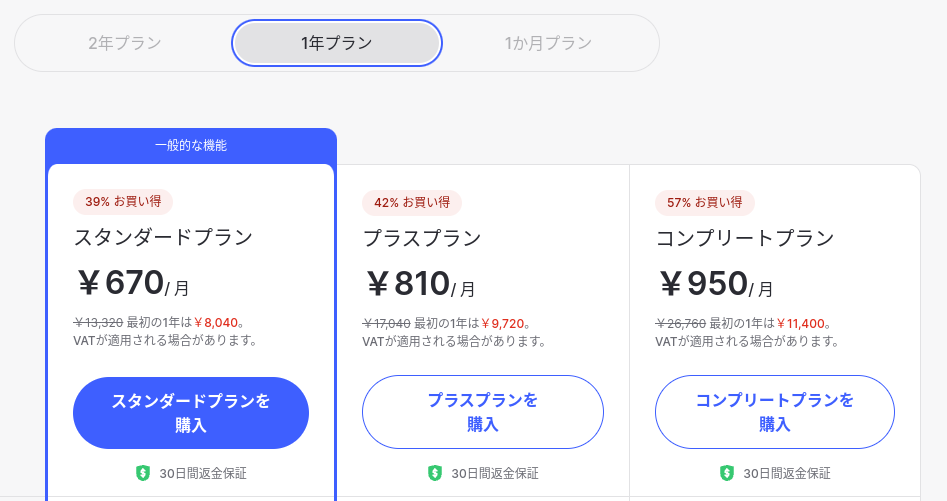Click the 一般的な機能 banner header

(191, 145)
